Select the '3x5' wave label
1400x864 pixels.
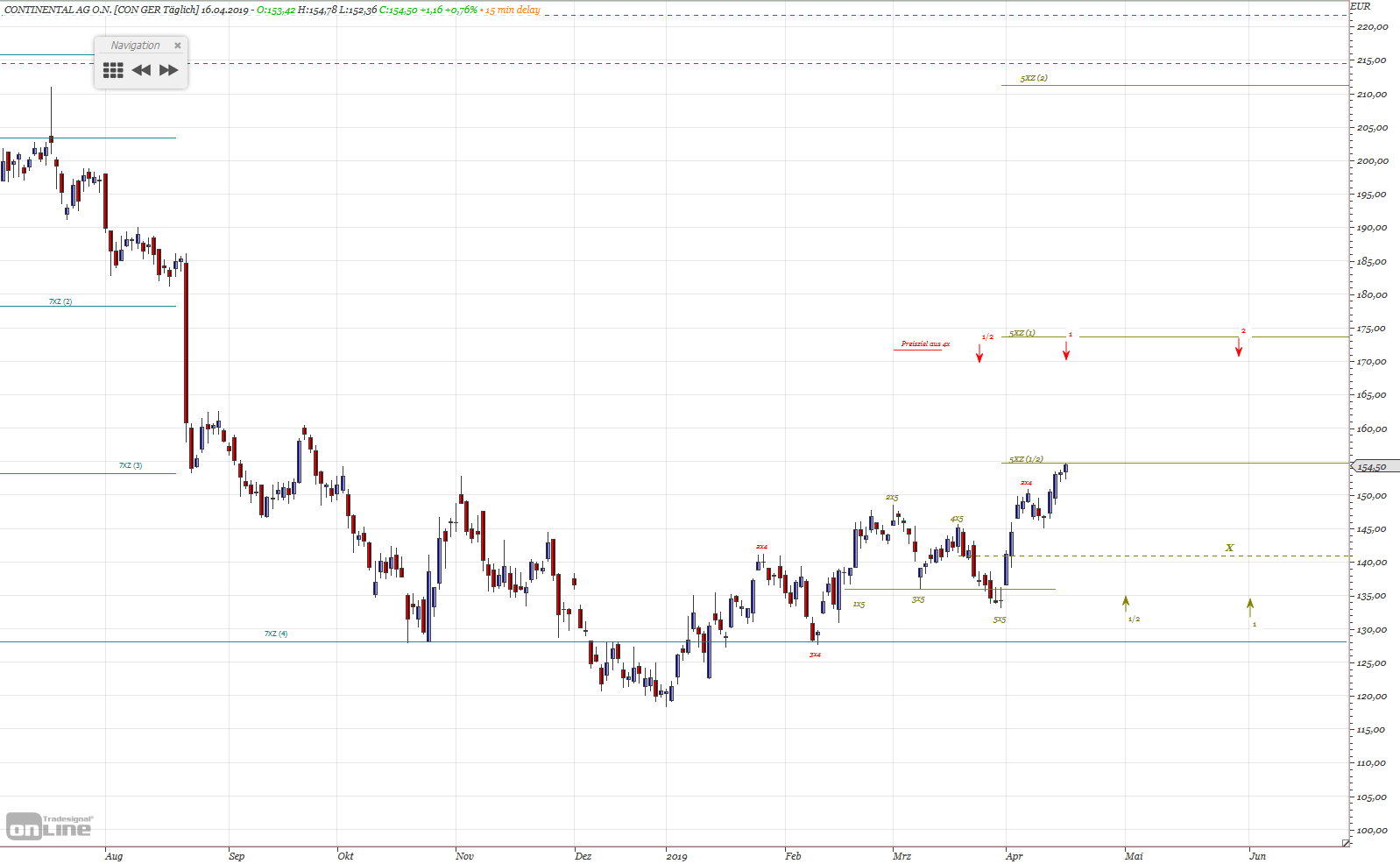tap(918, 599)
